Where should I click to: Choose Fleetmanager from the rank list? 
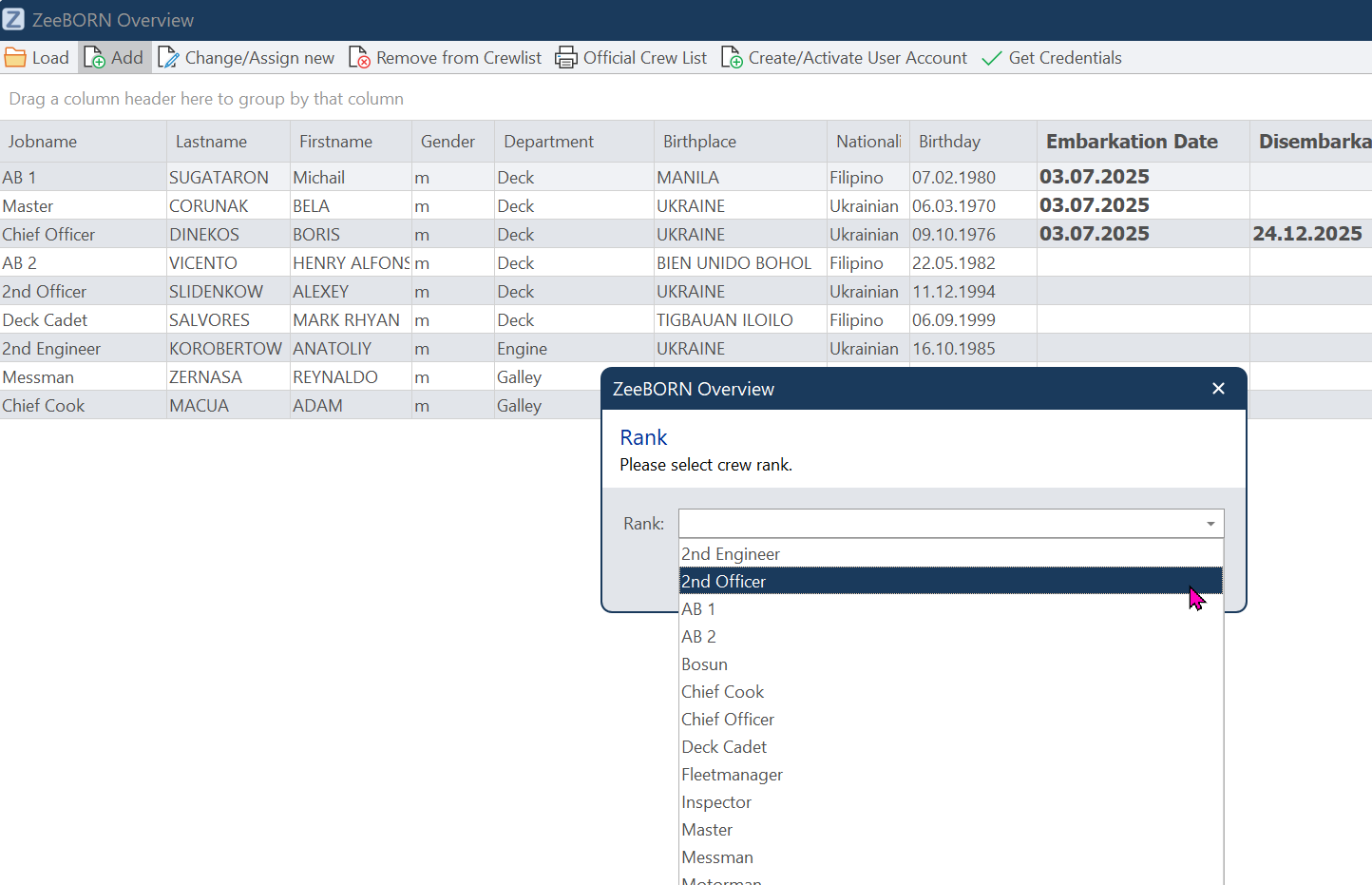(x=951, y=775)
